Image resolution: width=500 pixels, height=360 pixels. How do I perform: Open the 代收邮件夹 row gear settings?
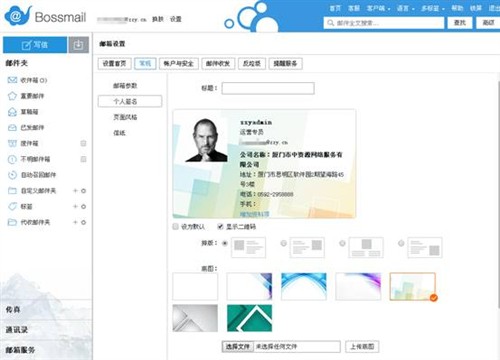click(x=83, y=222)
